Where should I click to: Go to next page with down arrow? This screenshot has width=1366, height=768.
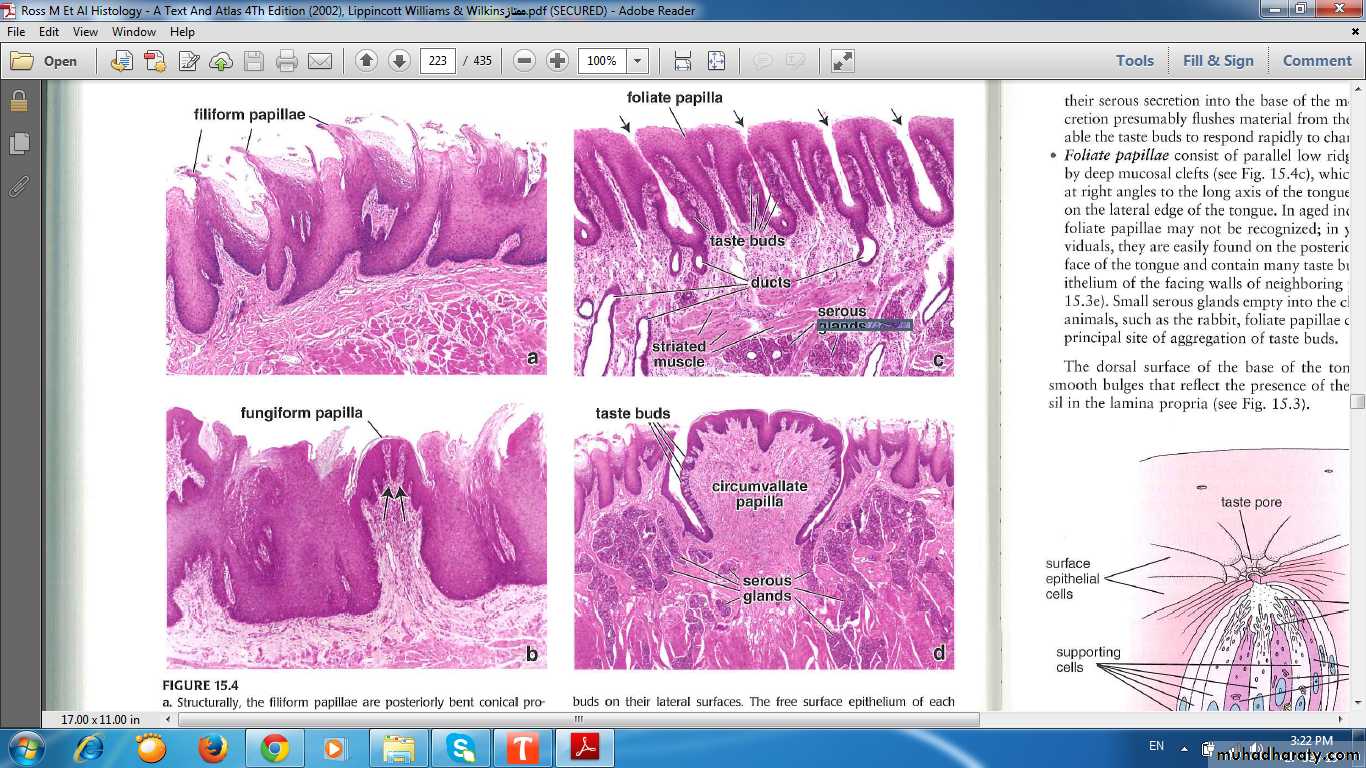coord(399,61)
